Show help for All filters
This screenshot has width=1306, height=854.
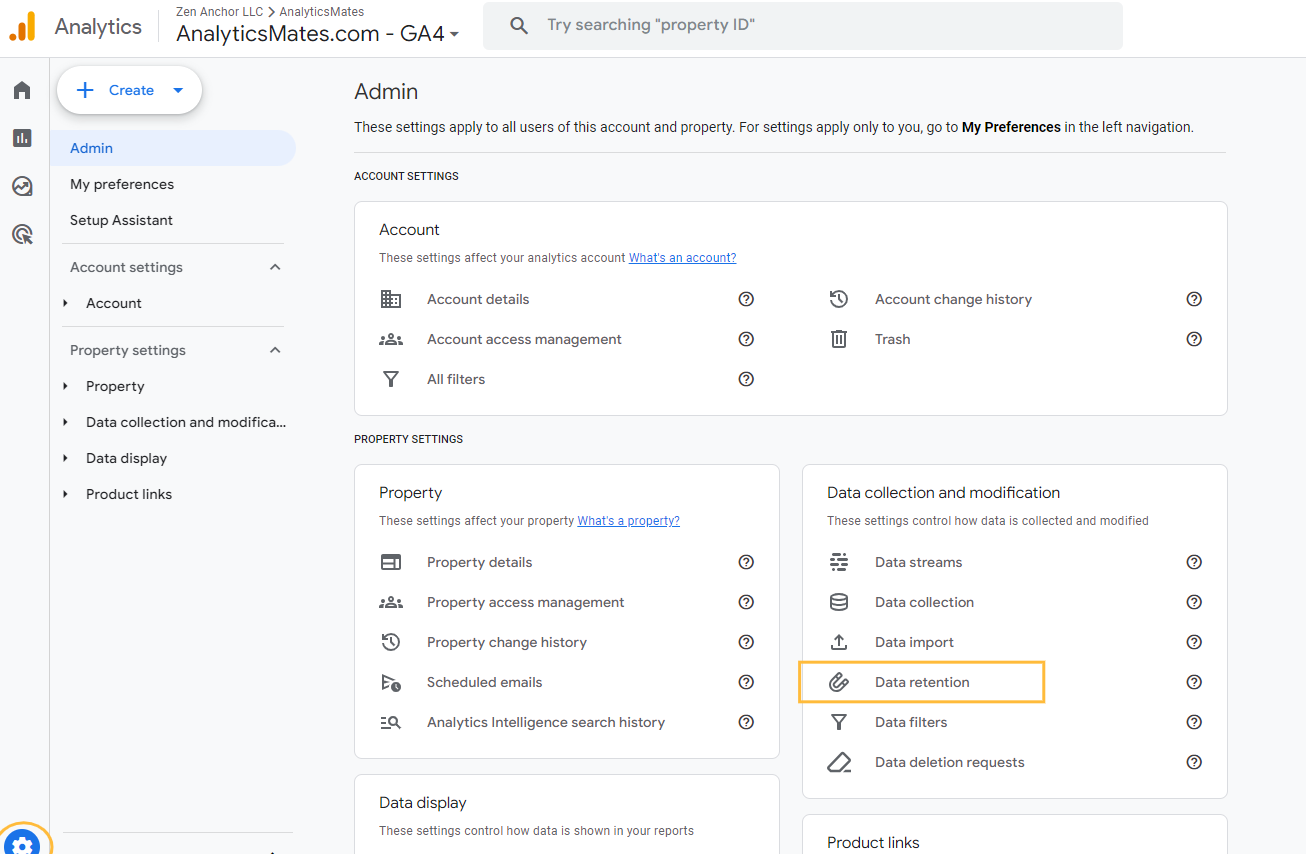(x=746, y=379)
